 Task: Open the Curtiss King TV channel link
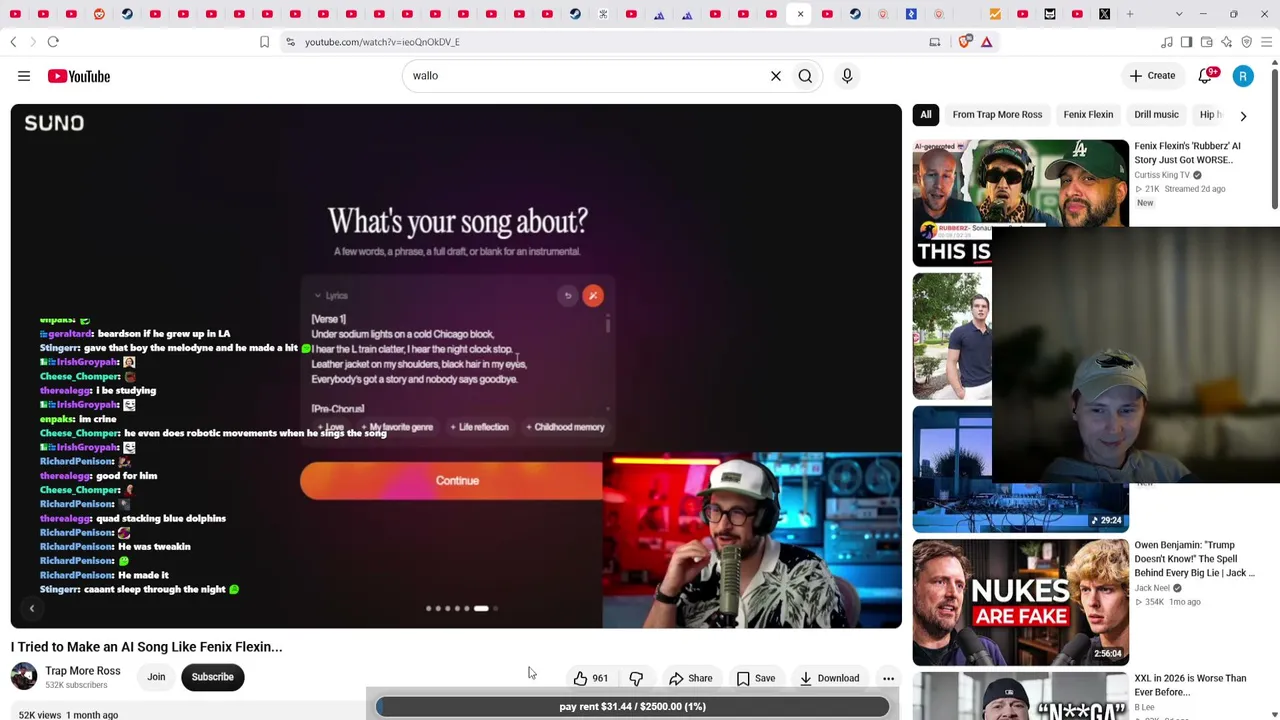pyautogui.click(x=1162, y=176)
